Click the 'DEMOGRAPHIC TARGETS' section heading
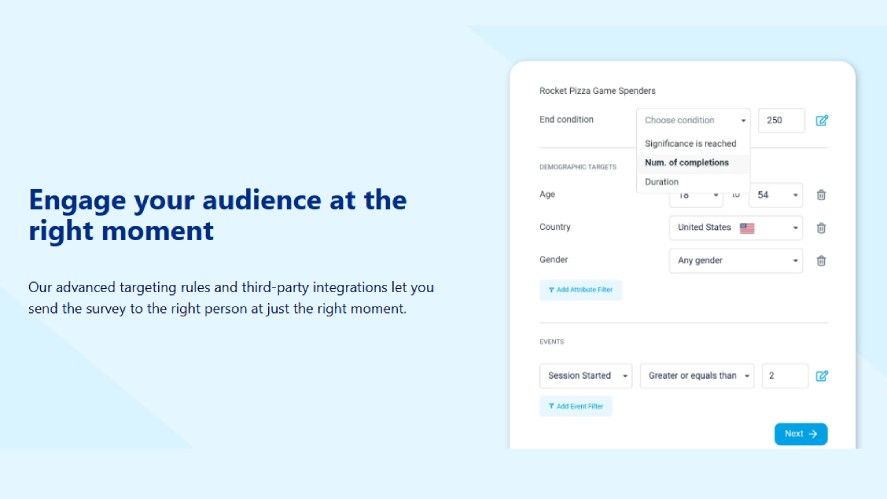The image size is (887, 499). click(x=578, y=167)
